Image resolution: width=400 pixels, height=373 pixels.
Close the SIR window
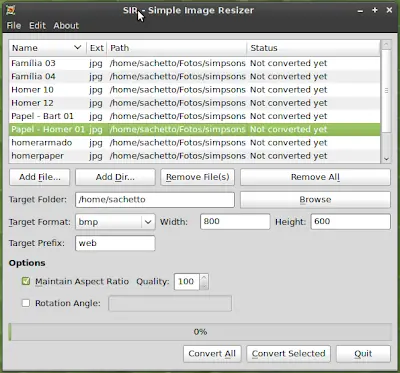(389, 10)
